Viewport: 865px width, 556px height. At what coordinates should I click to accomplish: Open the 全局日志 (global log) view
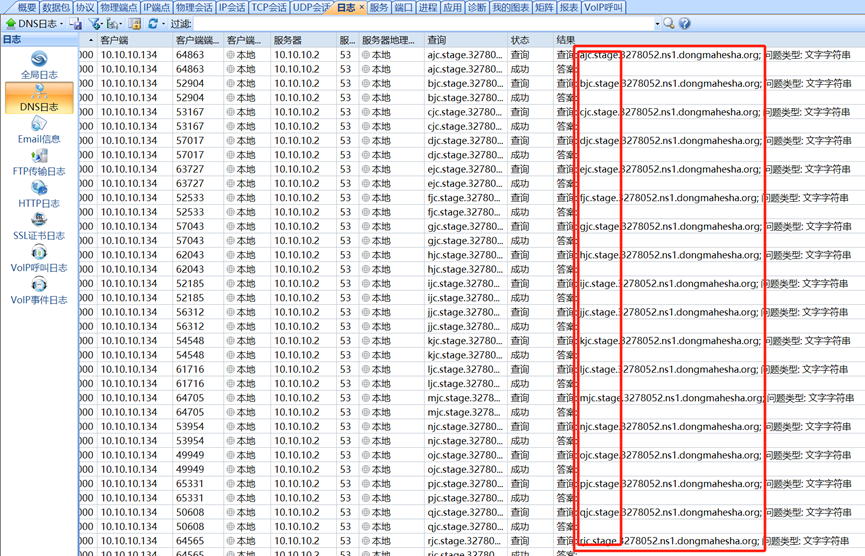coord(39,65)
